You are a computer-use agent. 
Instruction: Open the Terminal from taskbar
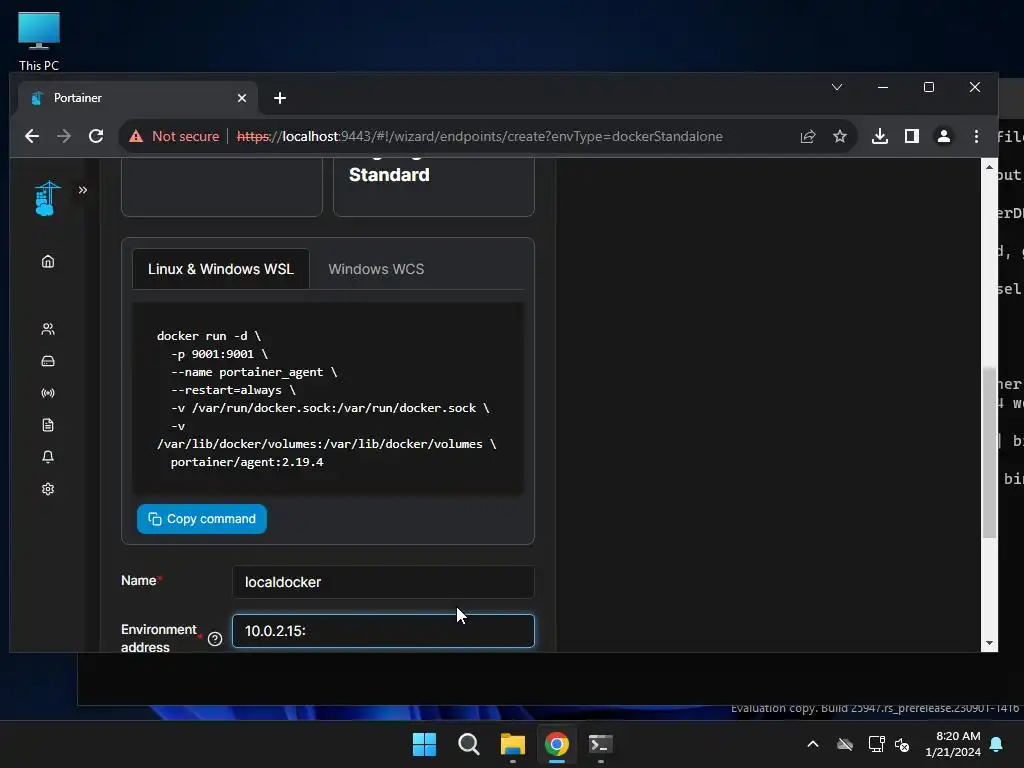(600, 744)
